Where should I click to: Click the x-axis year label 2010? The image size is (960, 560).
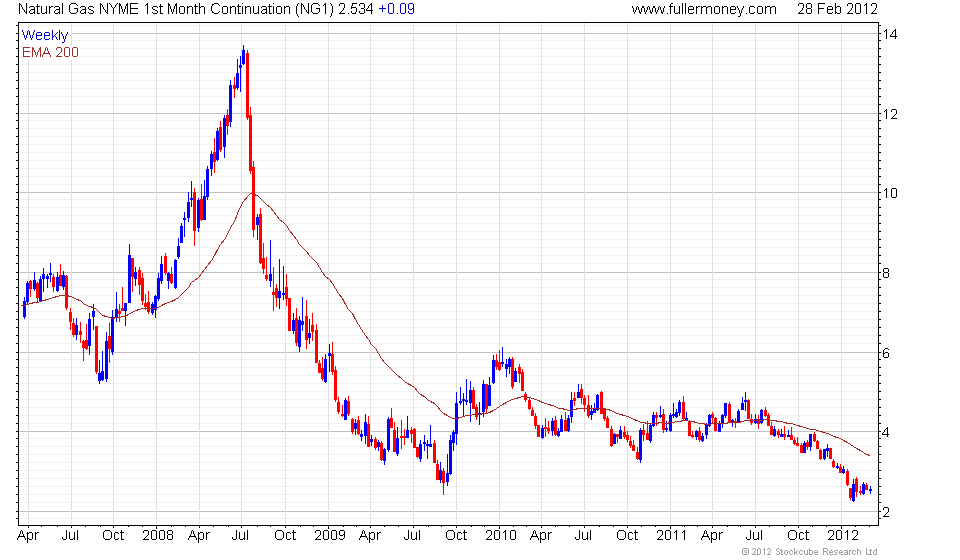click(x=501, y=536)
